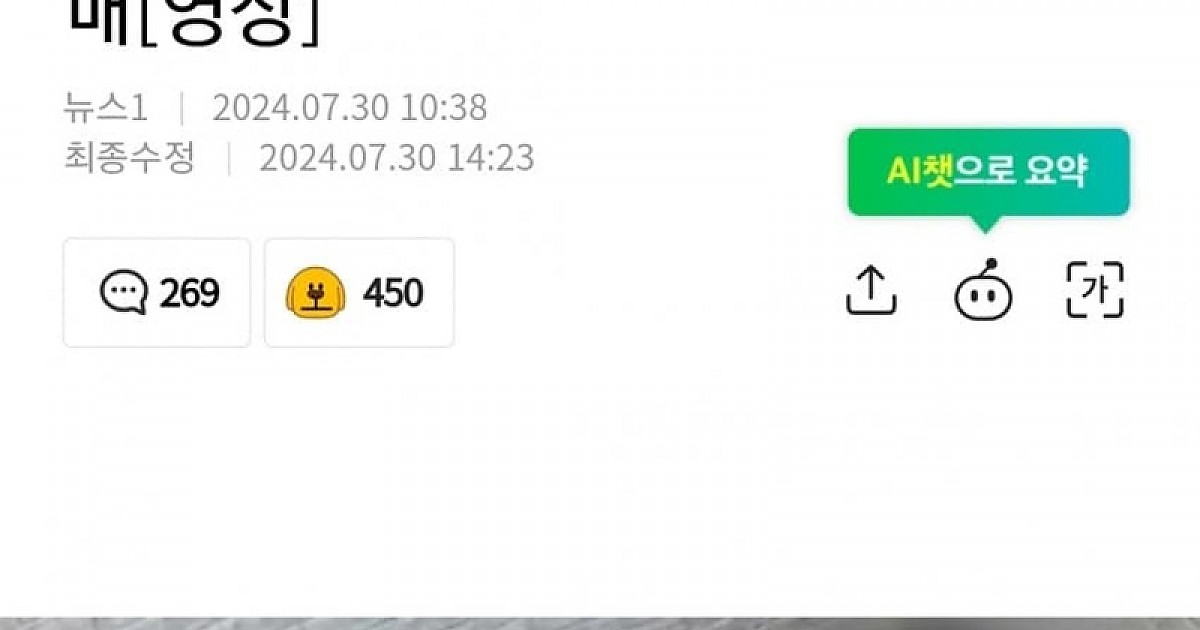Open the AI chatbot robot icon

click(984, 291)
